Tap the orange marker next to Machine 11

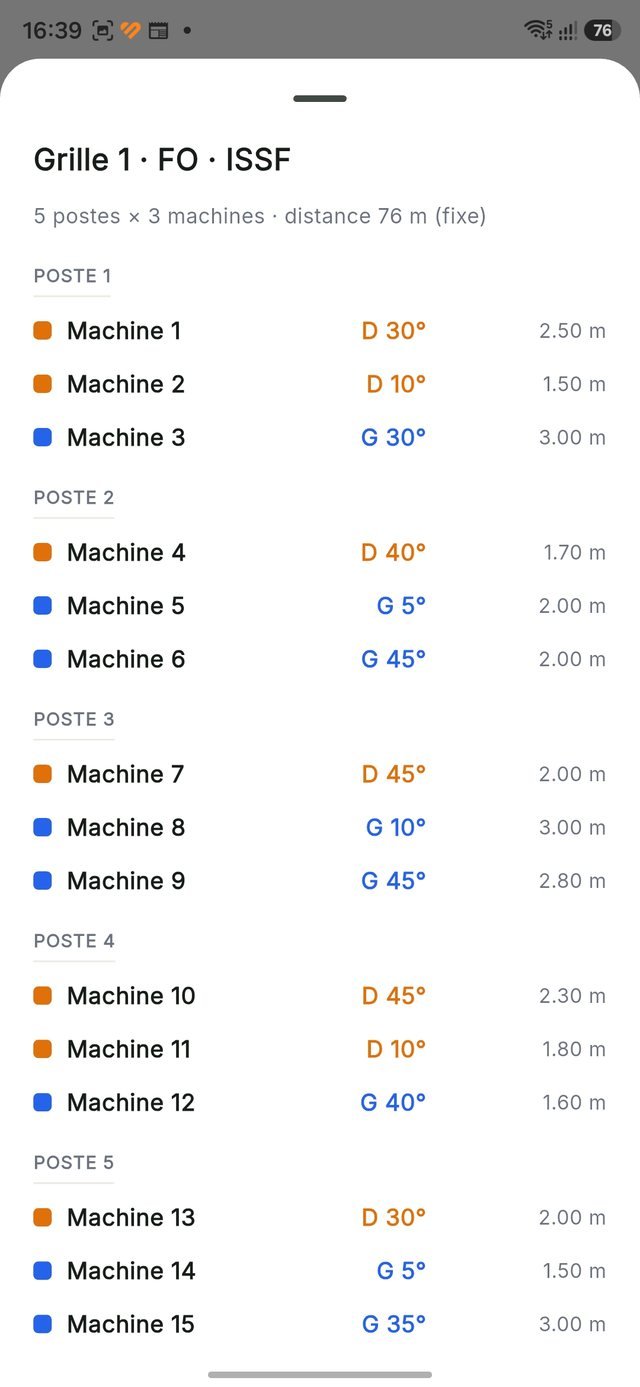42,1049
